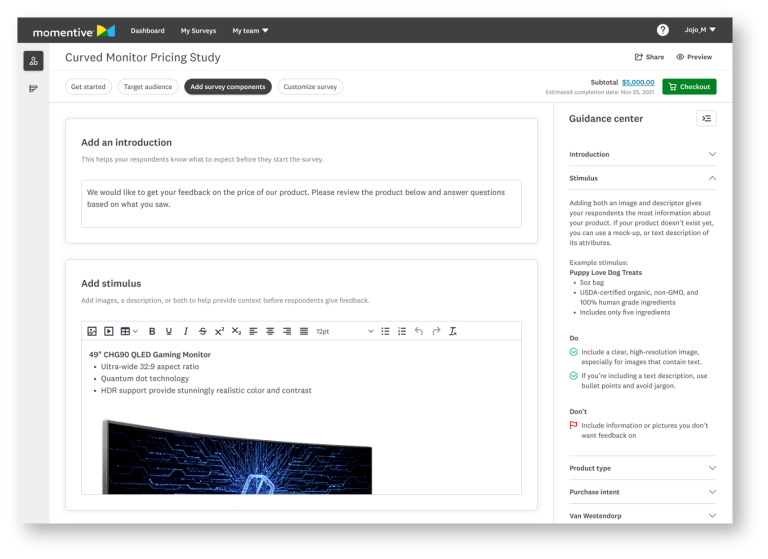Open My Surveys in top navigation
Screen dimensions: 768x559
click(198, 30)
